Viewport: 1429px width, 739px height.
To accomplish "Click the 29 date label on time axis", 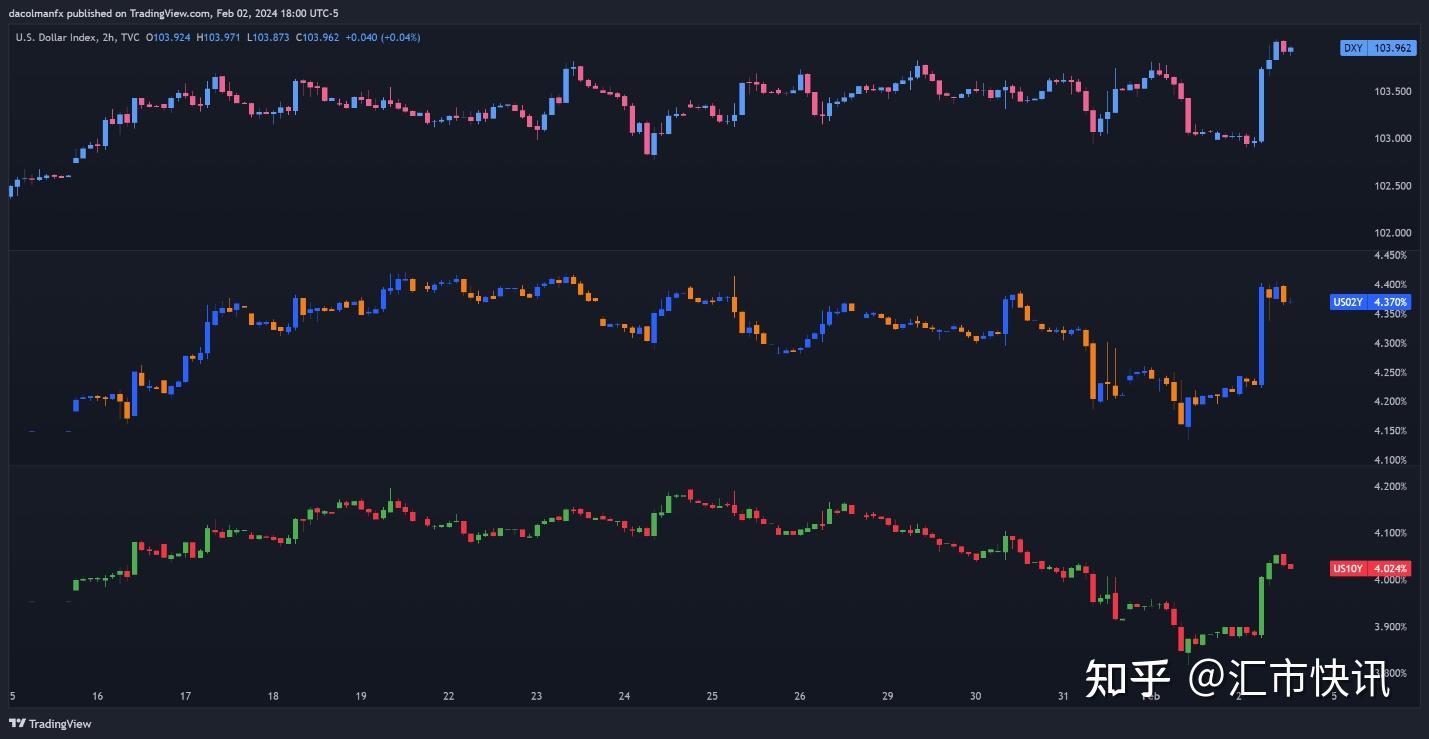I will coord(887,696).
